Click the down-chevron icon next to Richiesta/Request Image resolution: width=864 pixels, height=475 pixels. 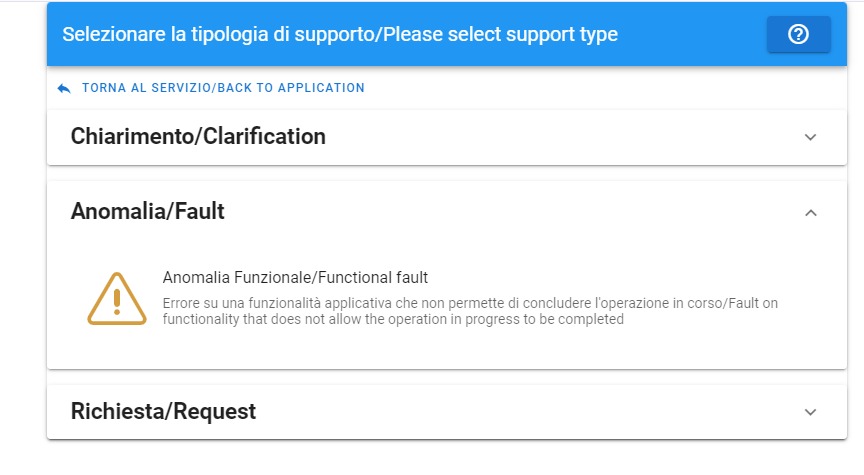coord(810,412)
